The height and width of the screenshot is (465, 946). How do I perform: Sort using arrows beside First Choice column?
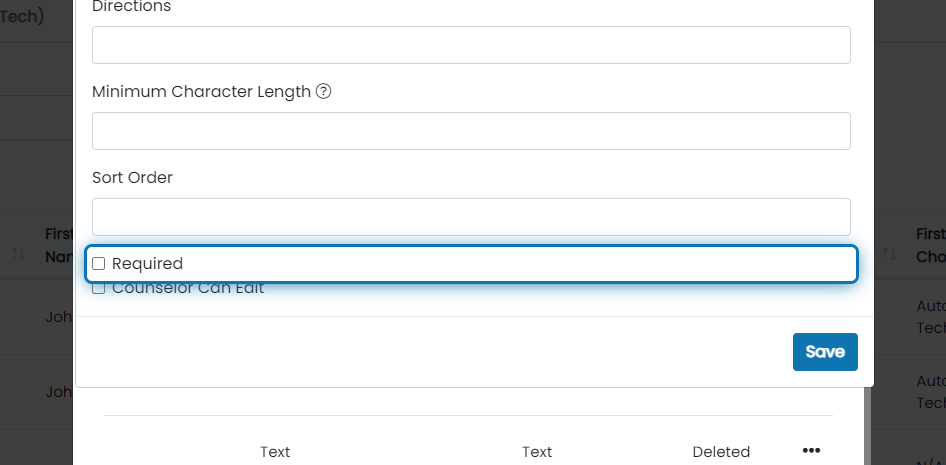[x=889, y=254]
